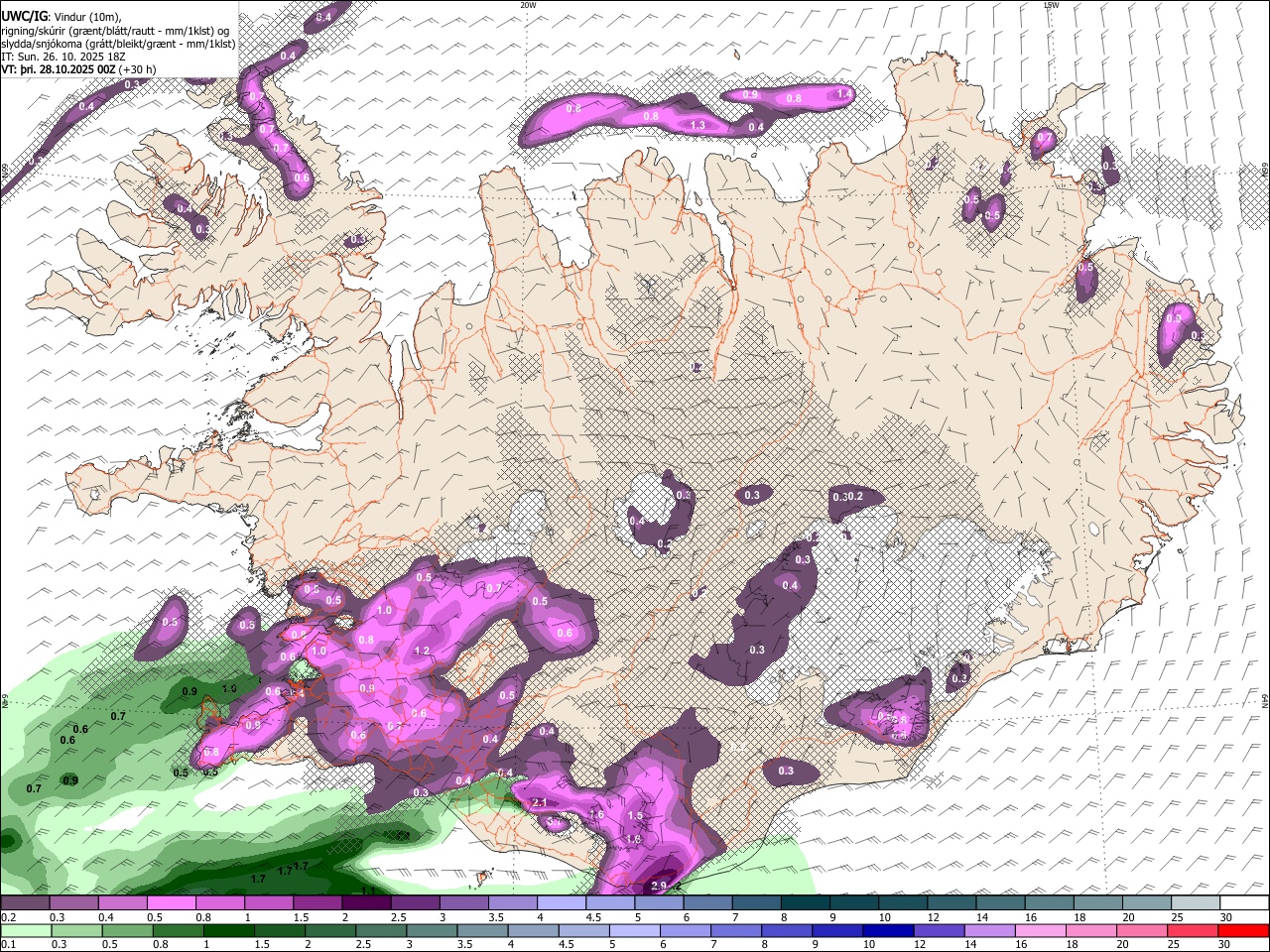Click the '2.1' snowfall value on the map
The image size is (1270, 952).
coord(540,802)
